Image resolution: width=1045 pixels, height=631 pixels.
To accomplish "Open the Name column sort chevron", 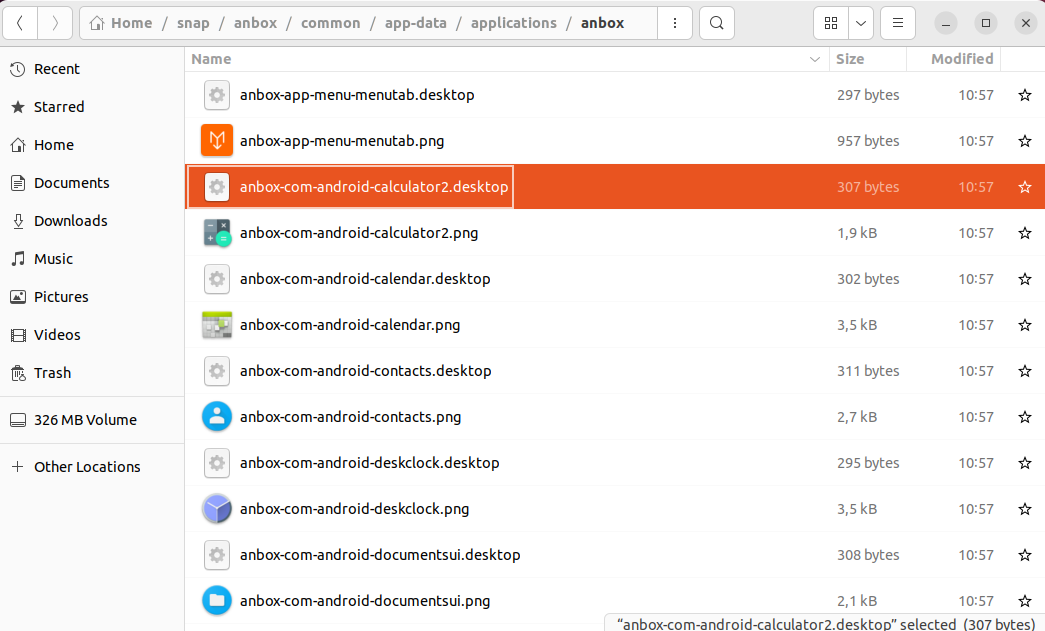I will click(814, 59).
